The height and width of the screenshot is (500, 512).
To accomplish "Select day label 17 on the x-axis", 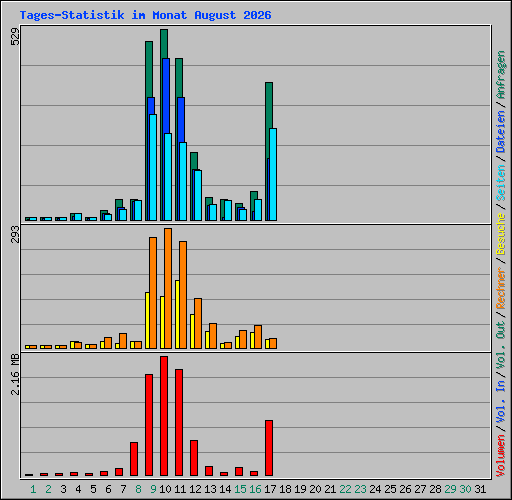I will point(270,489).
